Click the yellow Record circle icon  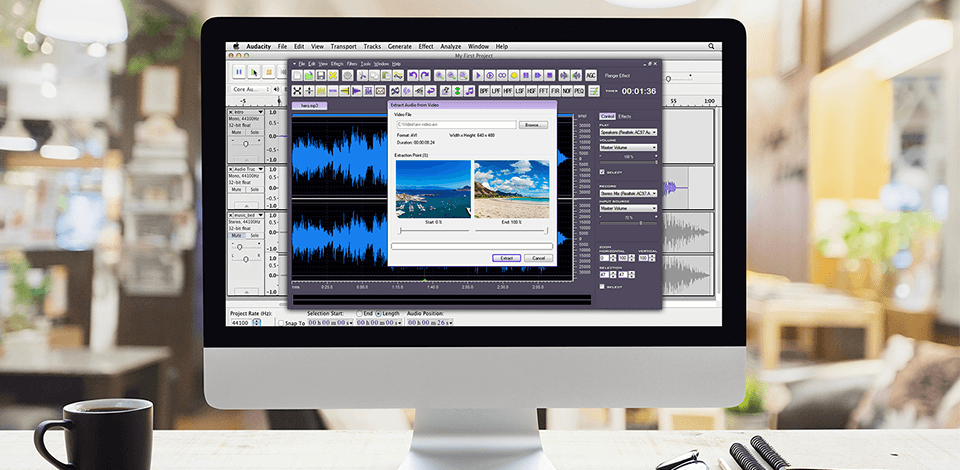click(x=514, y=75)
